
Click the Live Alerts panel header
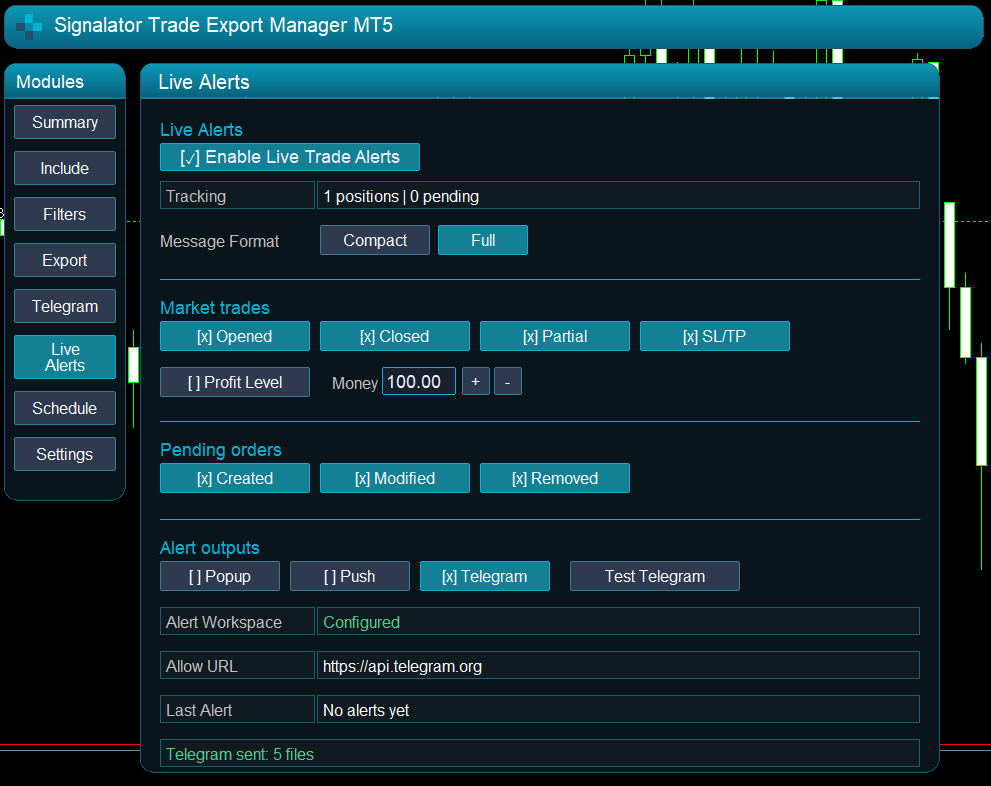coord(539,82)
